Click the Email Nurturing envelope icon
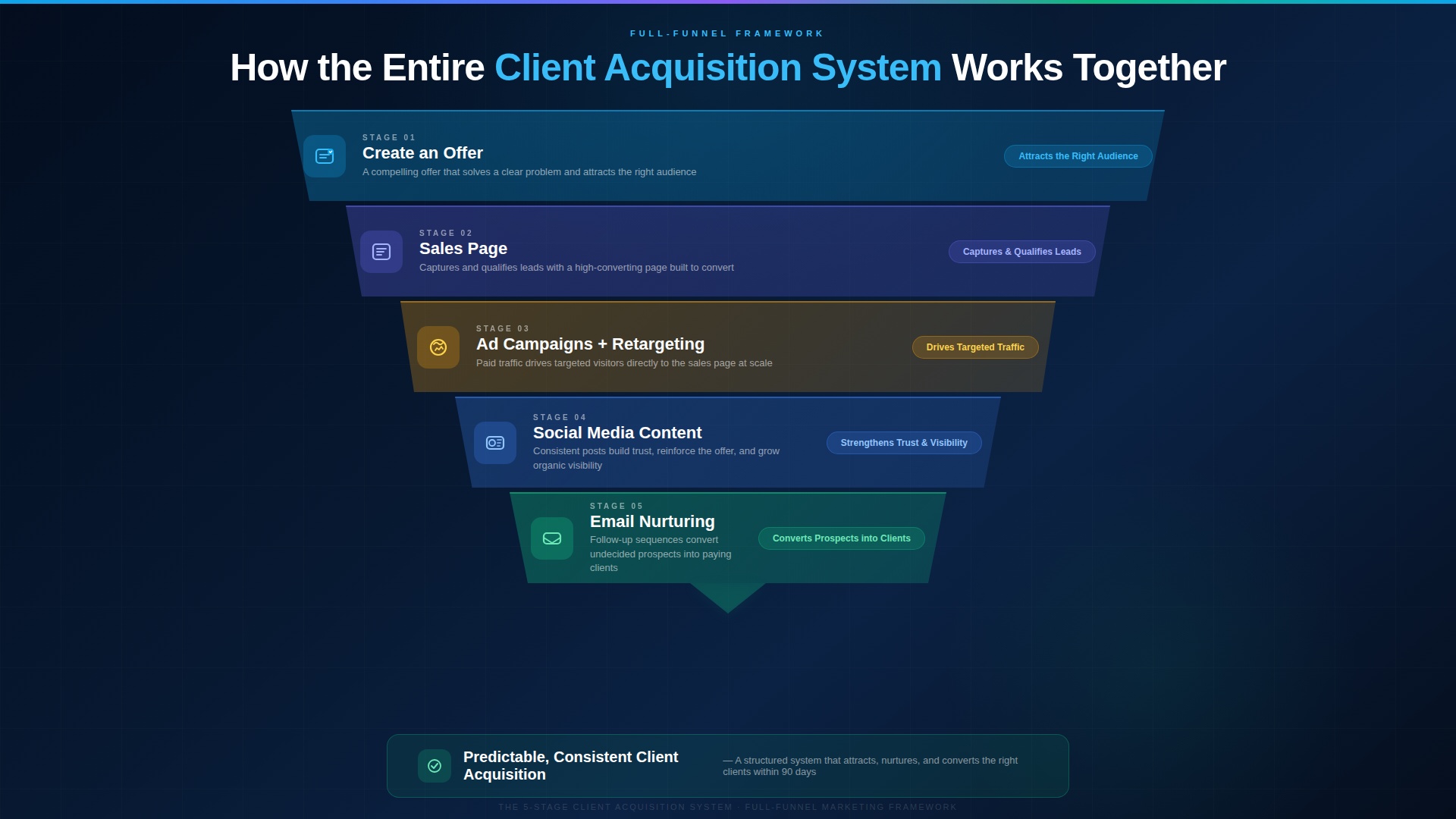The image size is (1456, 819). pos(552,538)
